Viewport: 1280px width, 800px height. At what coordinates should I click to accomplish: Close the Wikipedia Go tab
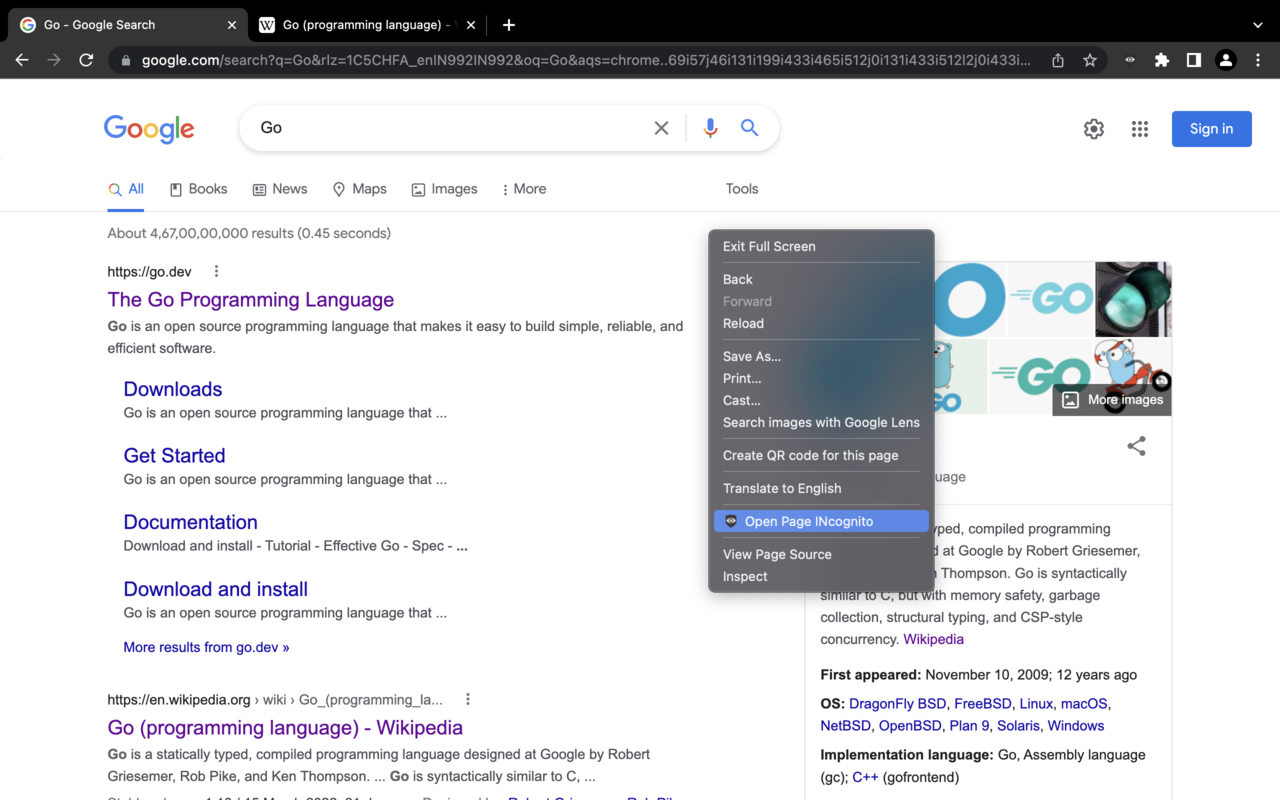pos(471,25)
